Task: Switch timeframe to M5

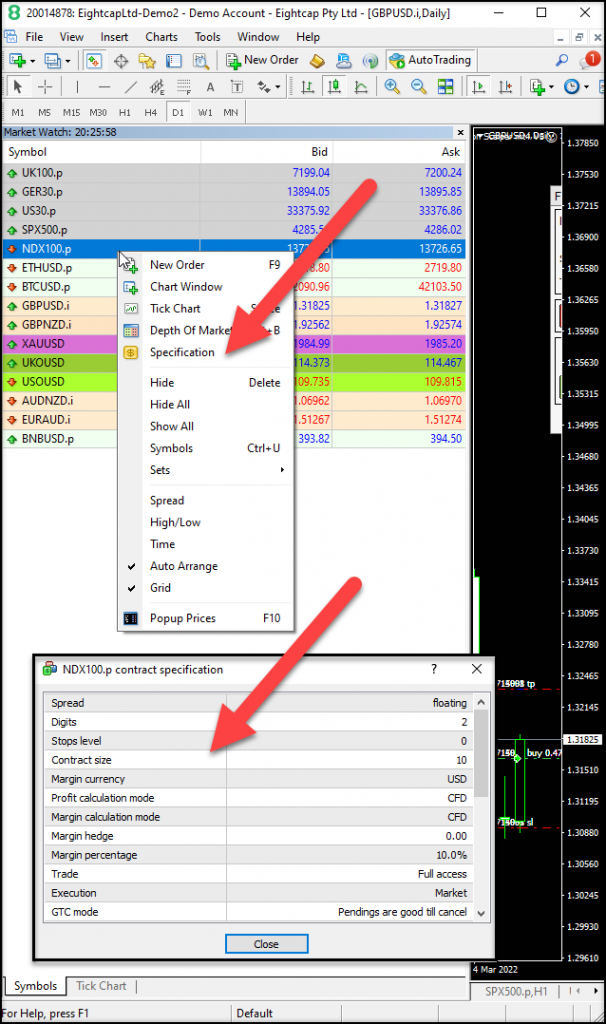Action: (44, 112)
